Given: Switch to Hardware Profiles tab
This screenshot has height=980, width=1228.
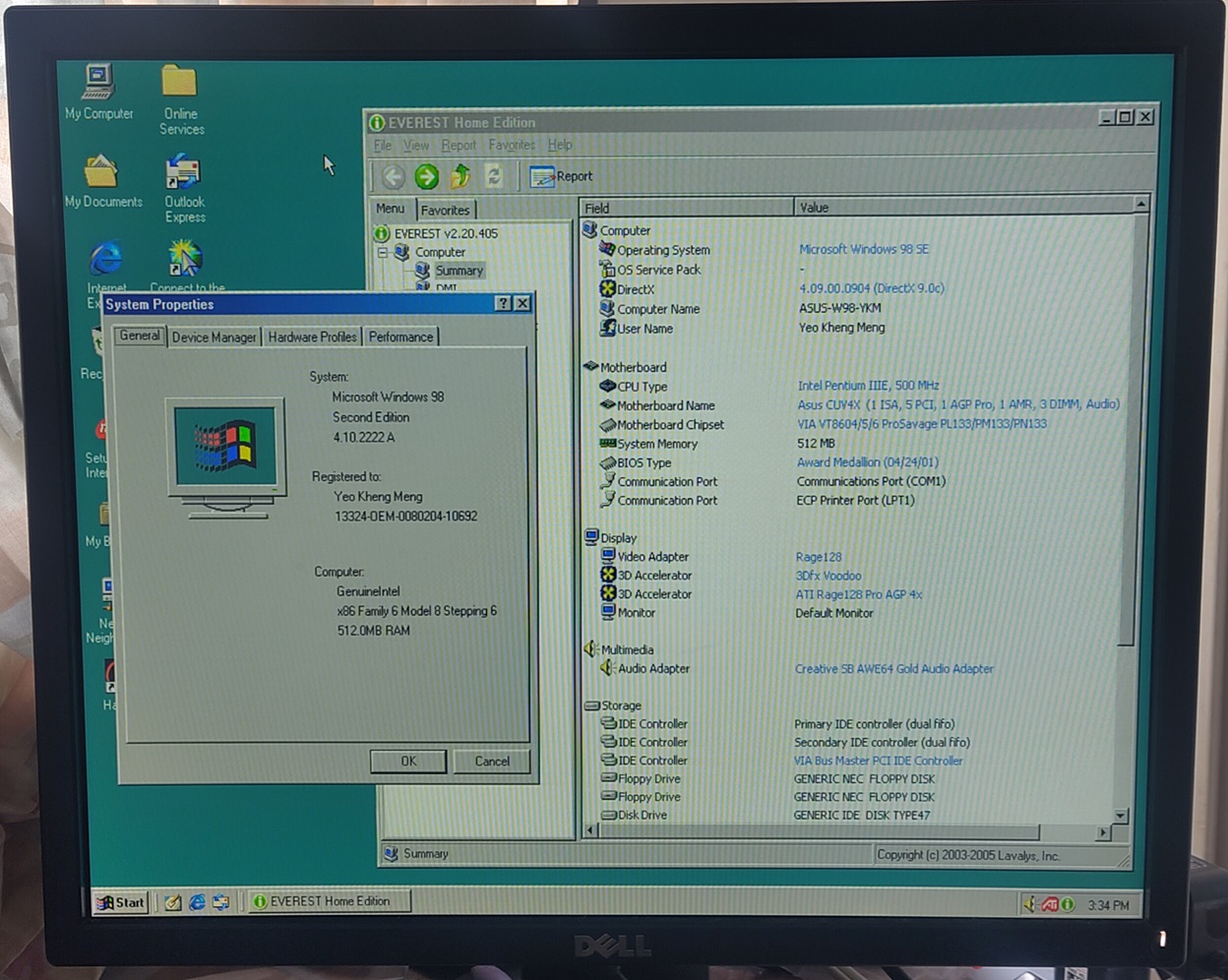Looking at the screenshot, I should (312, 337).
